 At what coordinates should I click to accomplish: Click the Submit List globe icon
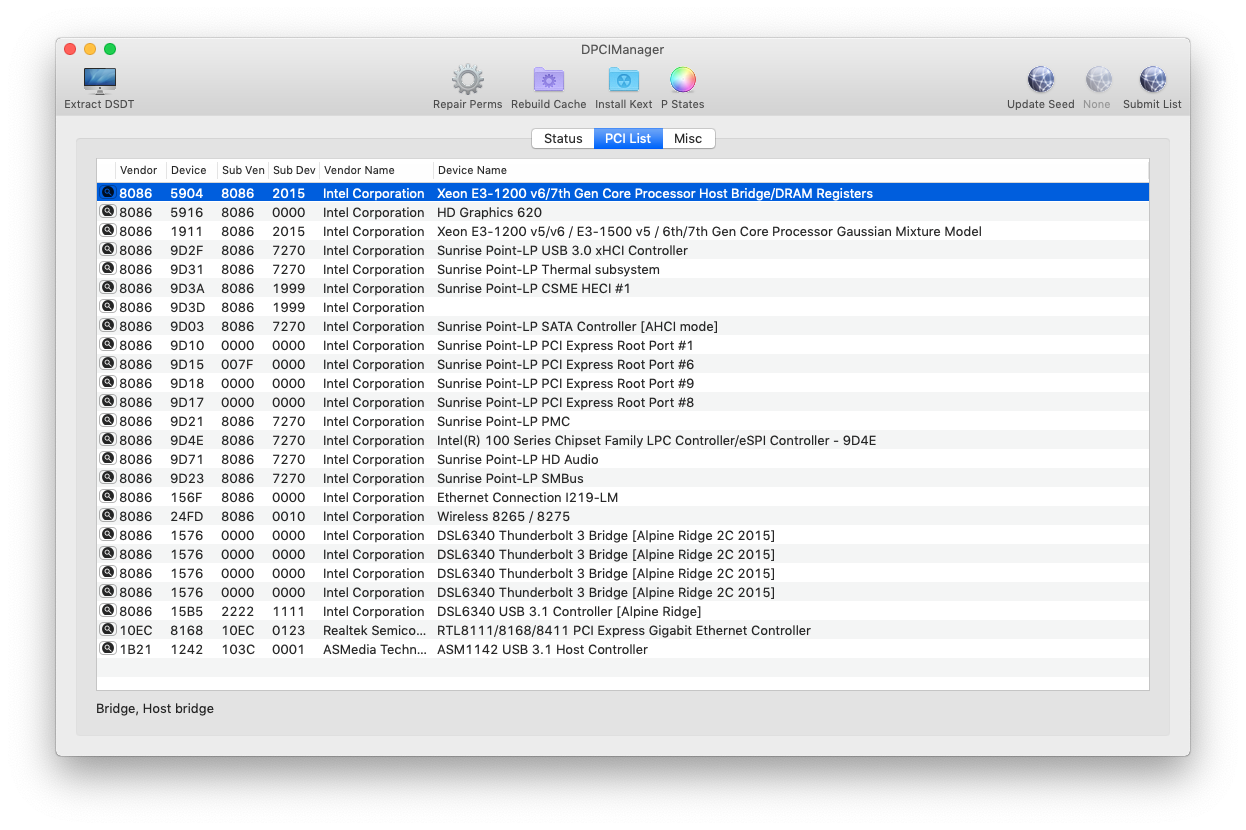[x=1152, y=81]
